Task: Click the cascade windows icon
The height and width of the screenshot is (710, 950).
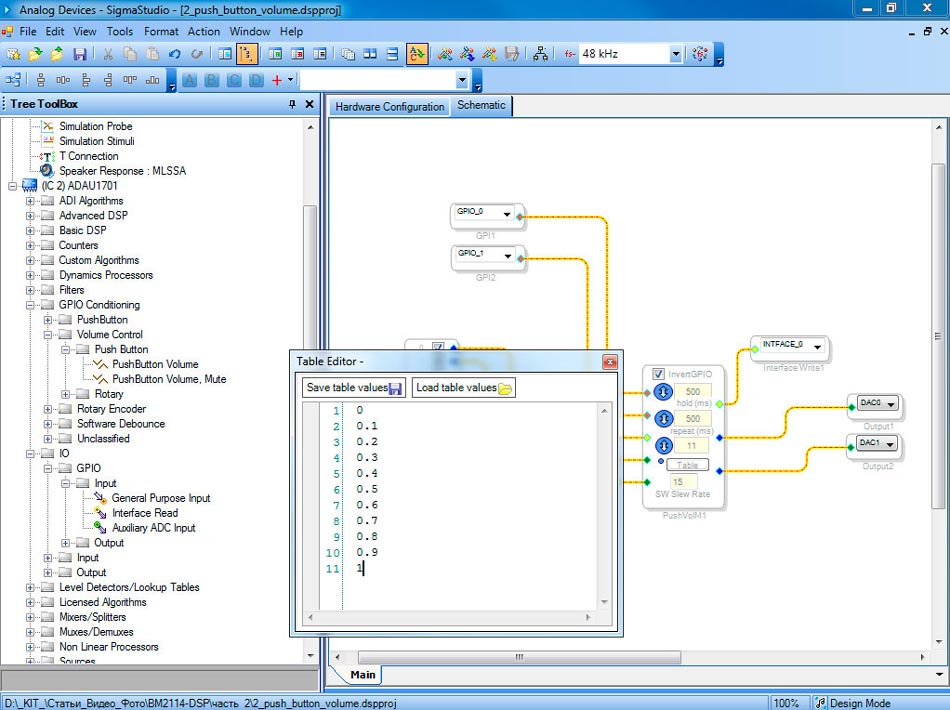Action: click(348, 54)
